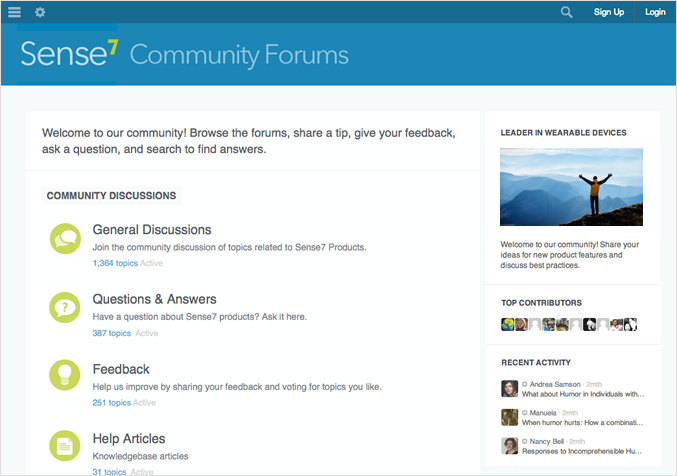Click the 31 topics link
This screenshot has width=677, height=476.
click(109, 472)
